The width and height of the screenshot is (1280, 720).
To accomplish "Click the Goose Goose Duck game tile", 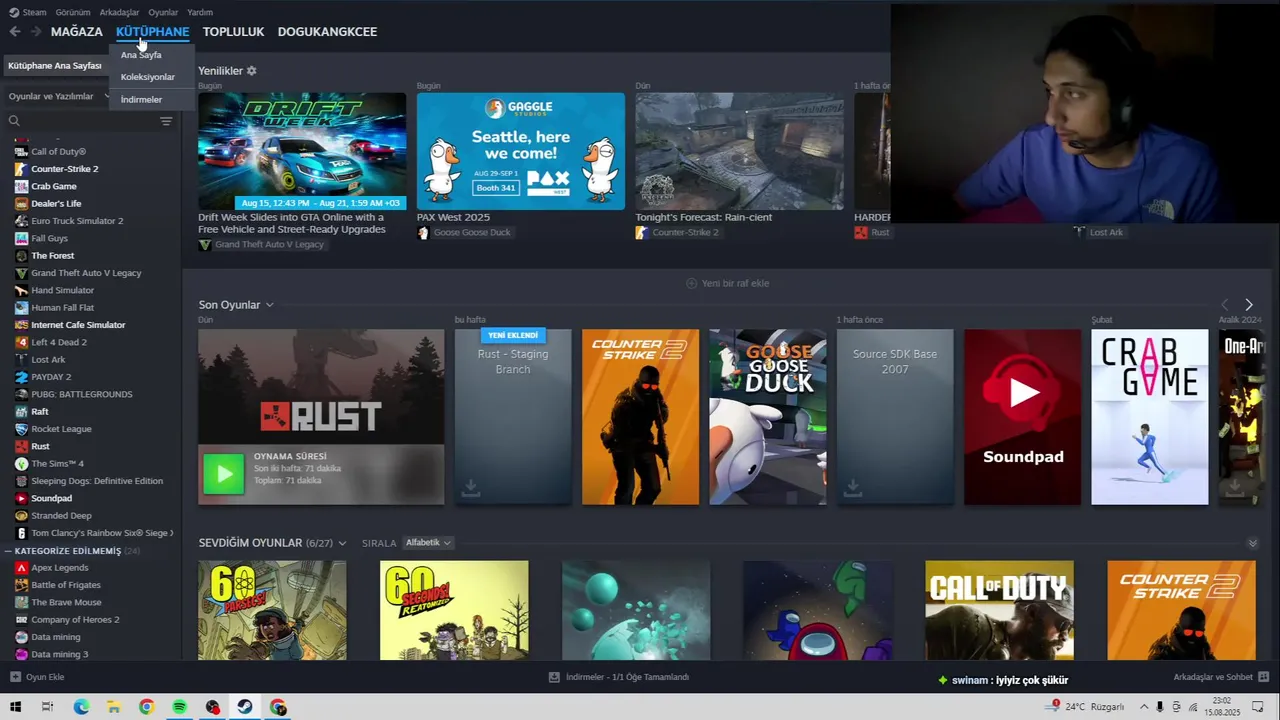I will [x=768, y=417].
